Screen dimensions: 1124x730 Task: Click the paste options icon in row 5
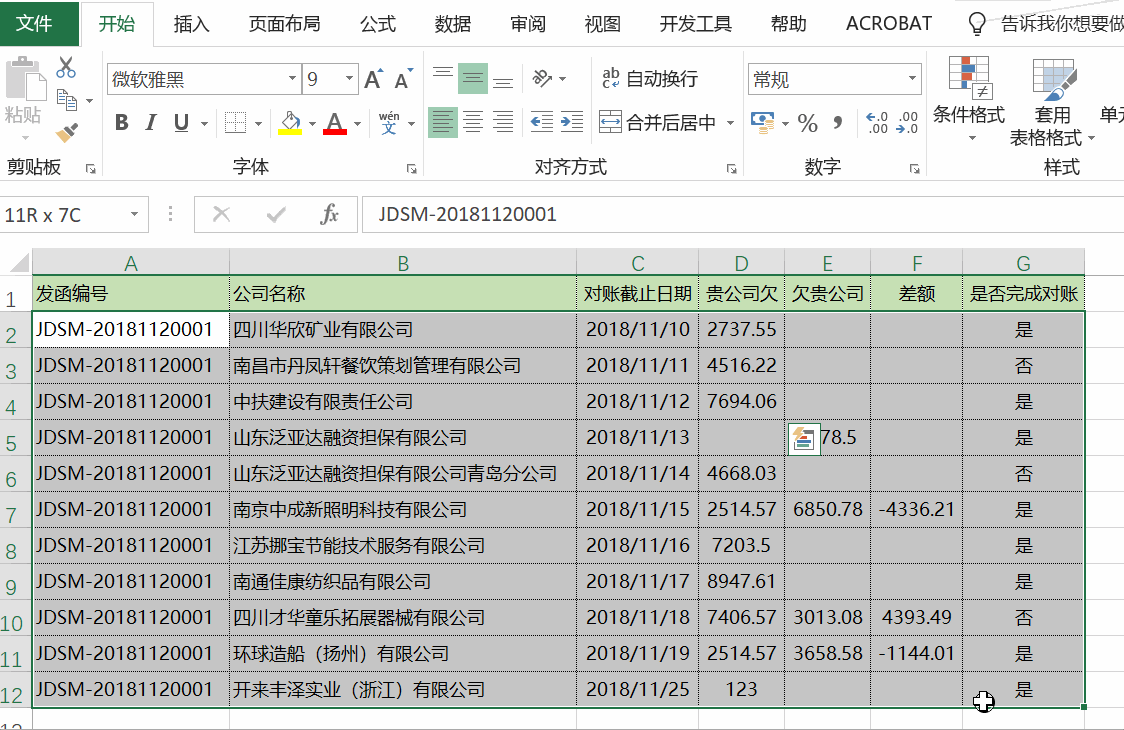(x=804, y=439)
